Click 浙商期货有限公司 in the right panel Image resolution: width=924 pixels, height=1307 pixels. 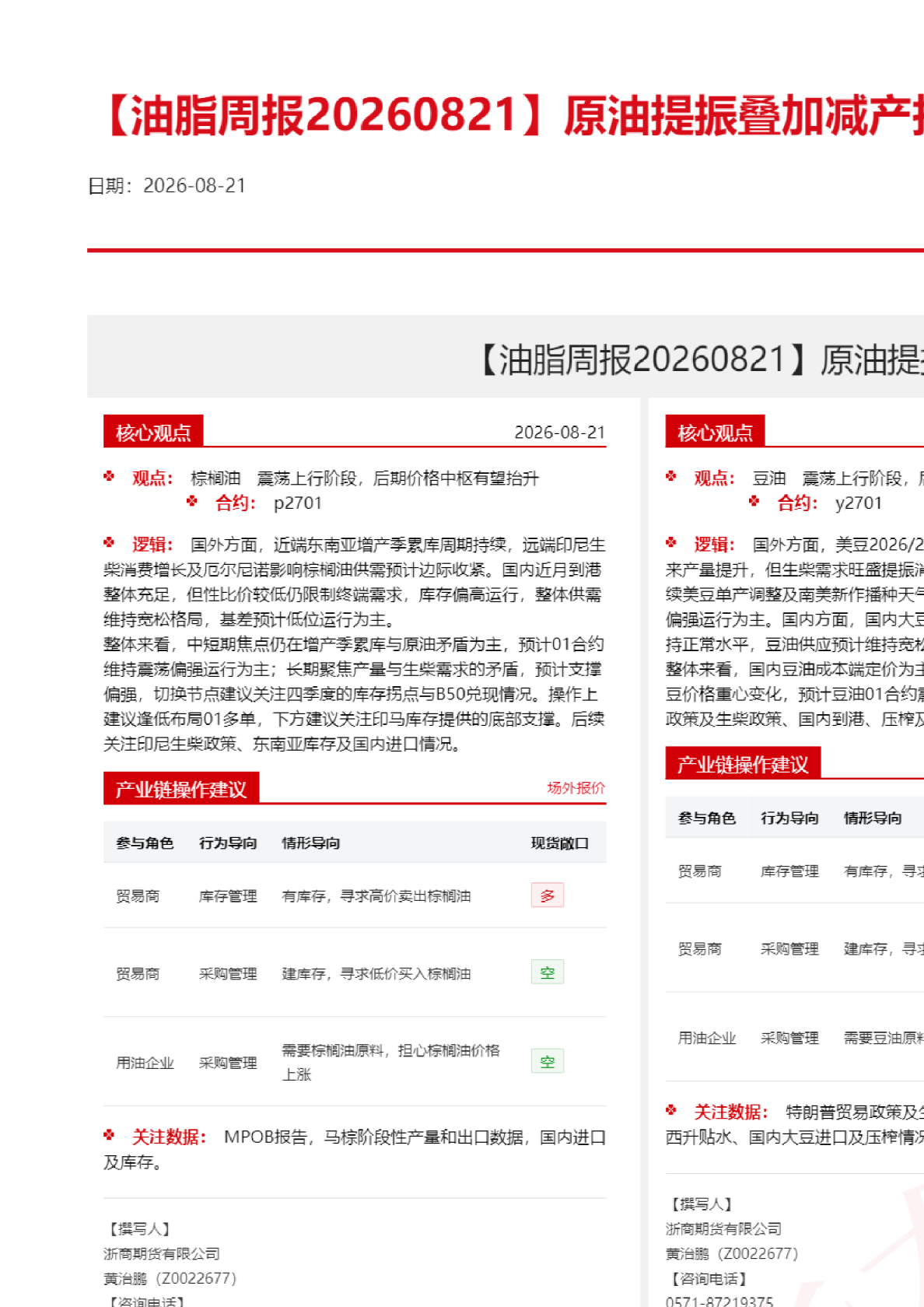[x=723, y=1228]
